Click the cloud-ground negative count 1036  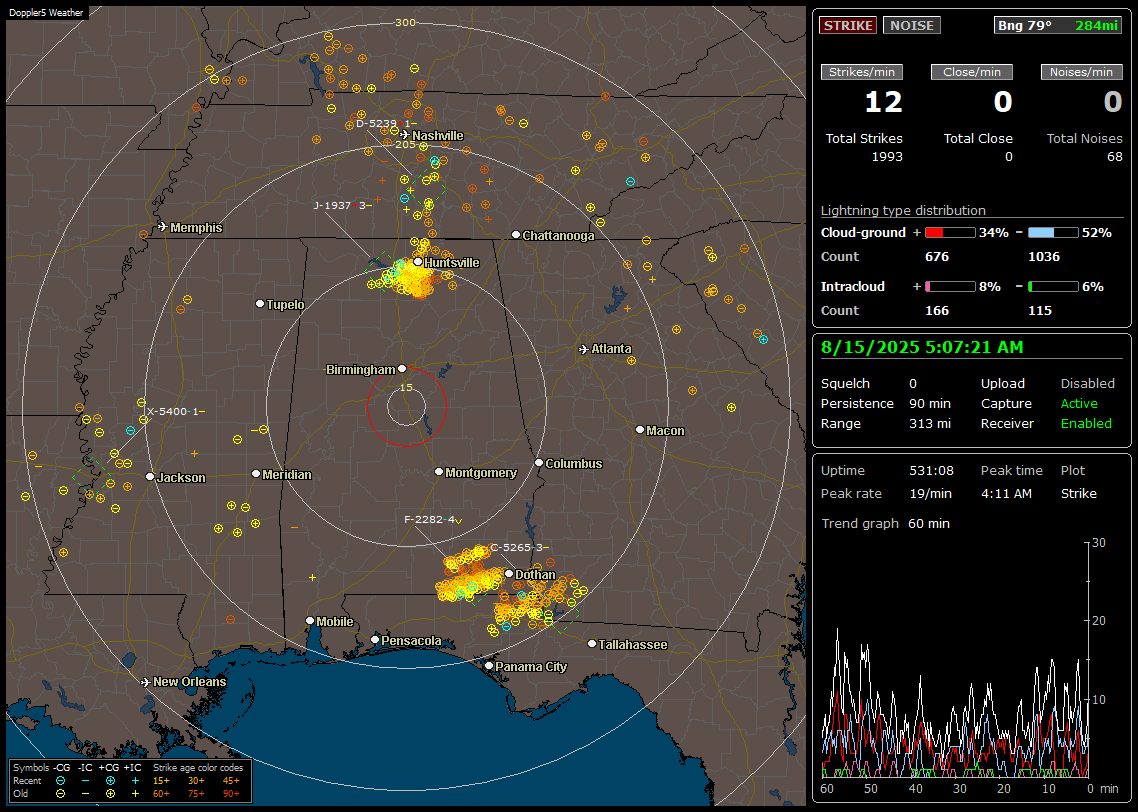click(1044, 257)
